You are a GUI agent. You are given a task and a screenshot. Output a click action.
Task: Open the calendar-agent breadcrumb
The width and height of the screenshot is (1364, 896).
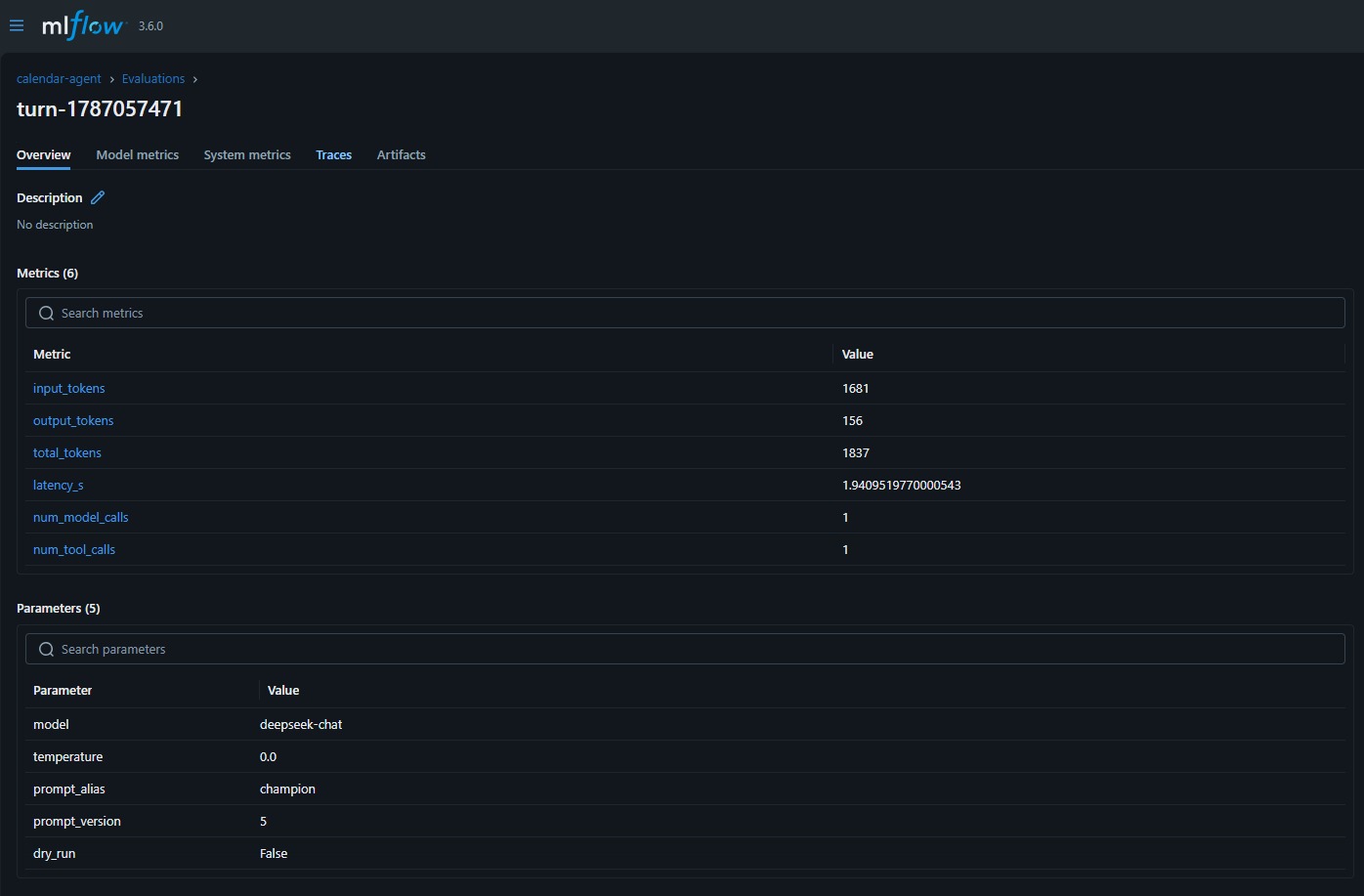tap(59, 79)
